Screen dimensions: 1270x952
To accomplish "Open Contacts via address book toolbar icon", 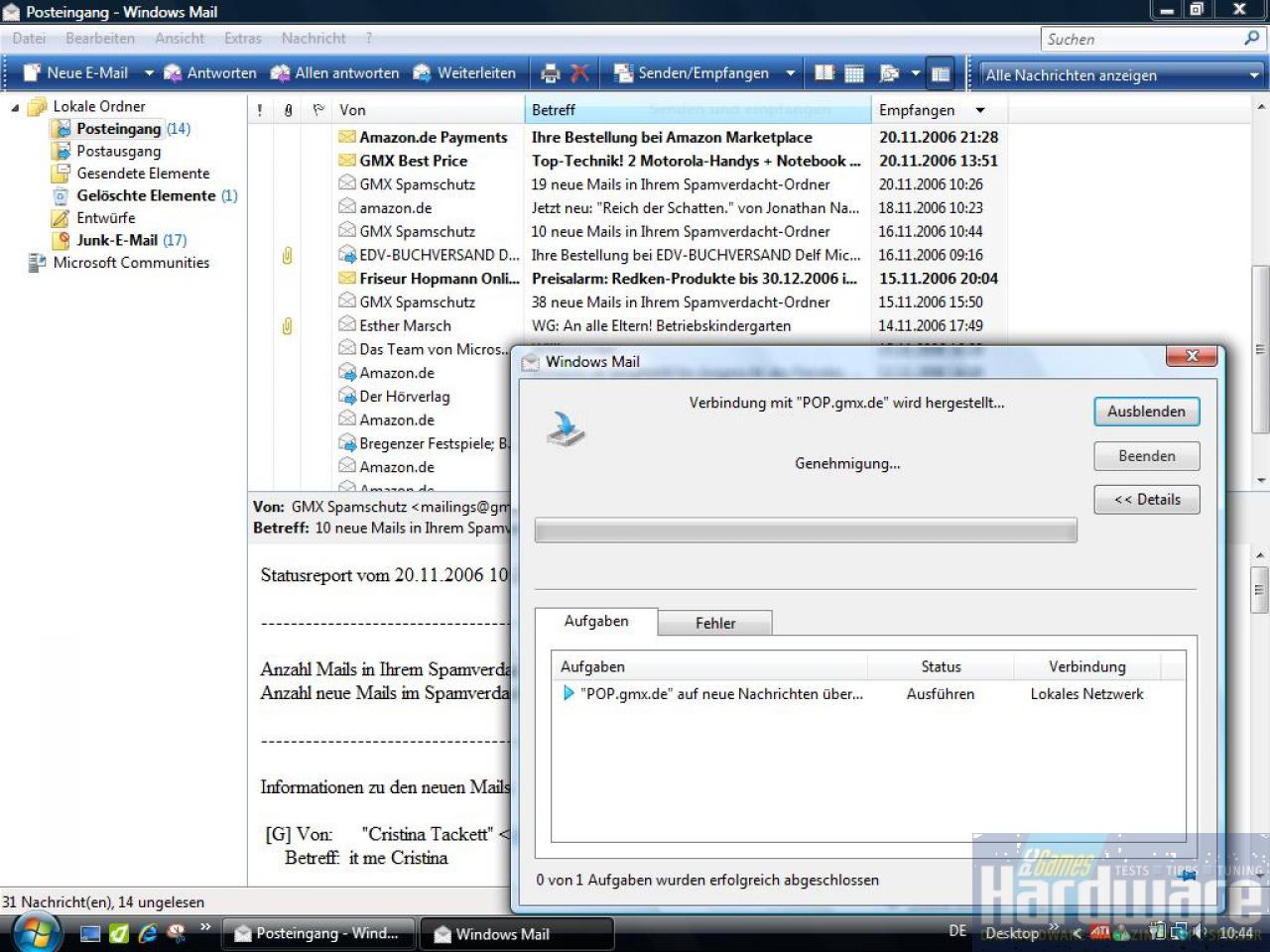I will coord(825,73).
